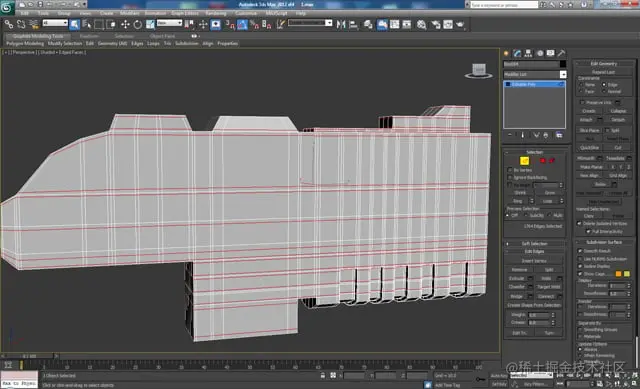Open the Render Setup icon

click(436, 24)
